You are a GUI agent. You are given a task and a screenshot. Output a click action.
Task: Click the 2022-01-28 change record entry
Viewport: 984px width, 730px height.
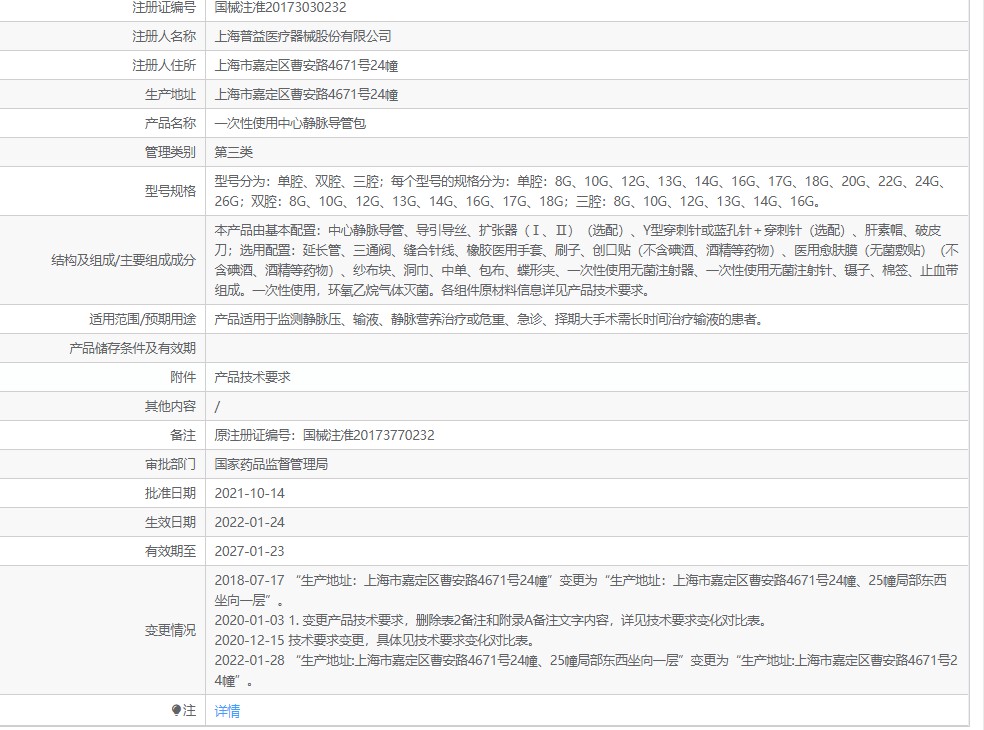pos(586,670)
